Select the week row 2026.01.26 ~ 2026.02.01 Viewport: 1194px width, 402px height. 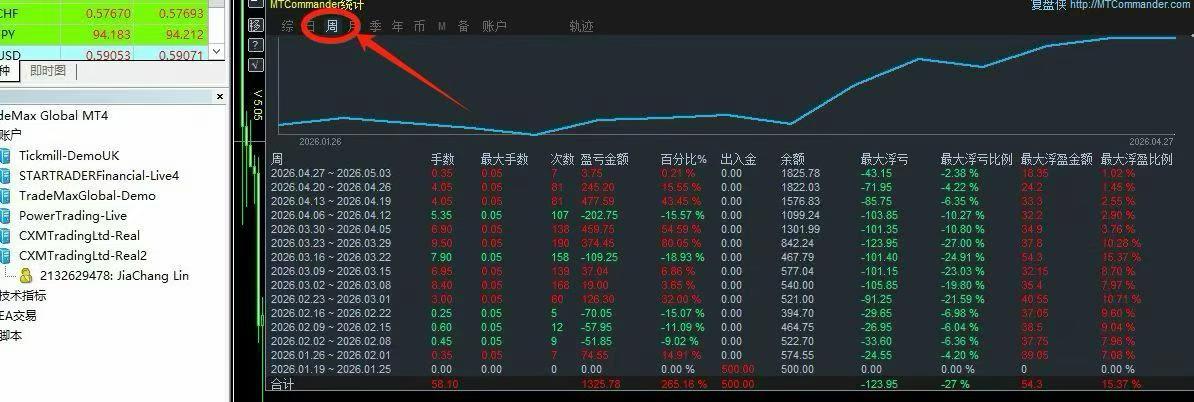(x=721, y=355)
